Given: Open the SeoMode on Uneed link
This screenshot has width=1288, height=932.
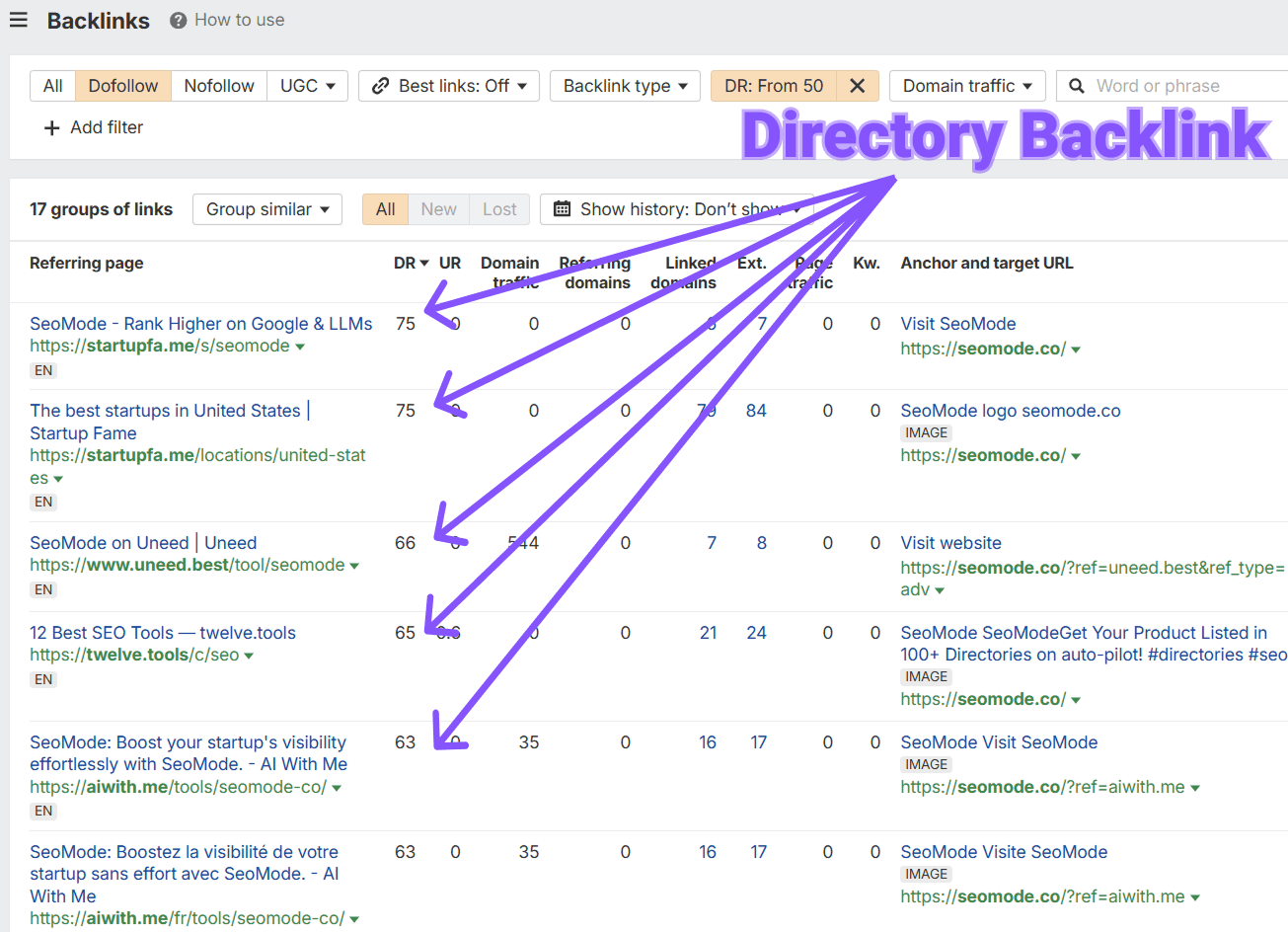Looking at the screenshot, I should (143, 543).
